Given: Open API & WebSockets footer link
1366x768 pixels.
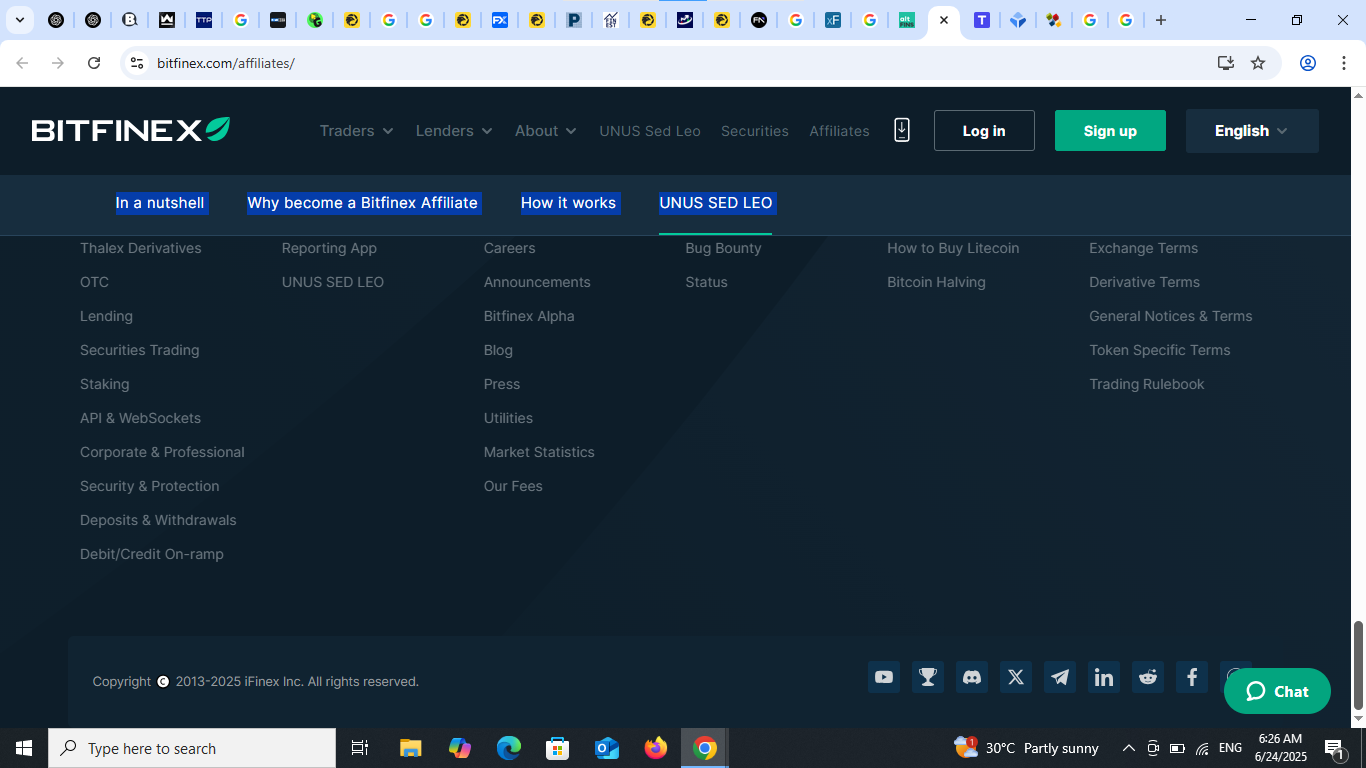Looking at the screenshot, I should point(140,418).
